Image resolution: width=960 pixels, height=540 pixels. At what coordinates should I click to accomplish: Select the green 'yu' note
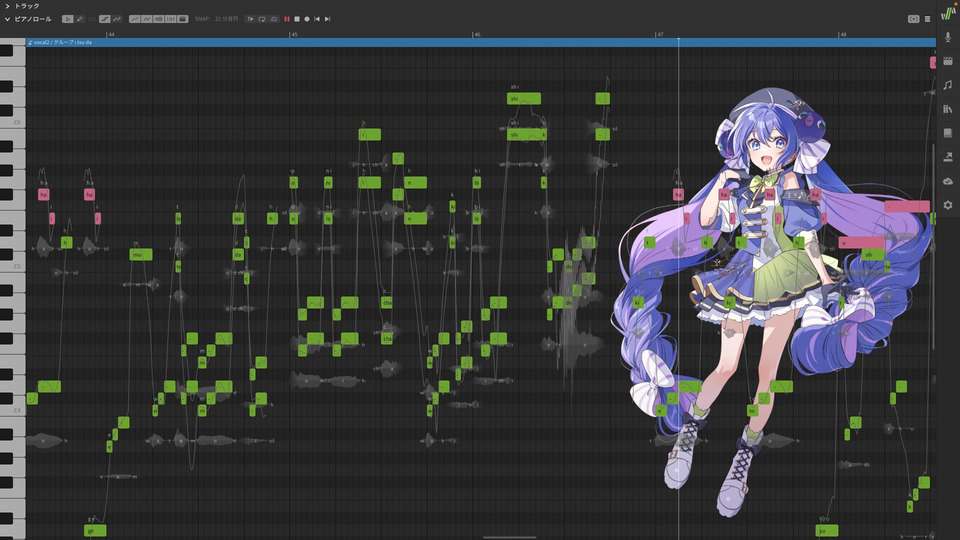[x=827, y=530]
